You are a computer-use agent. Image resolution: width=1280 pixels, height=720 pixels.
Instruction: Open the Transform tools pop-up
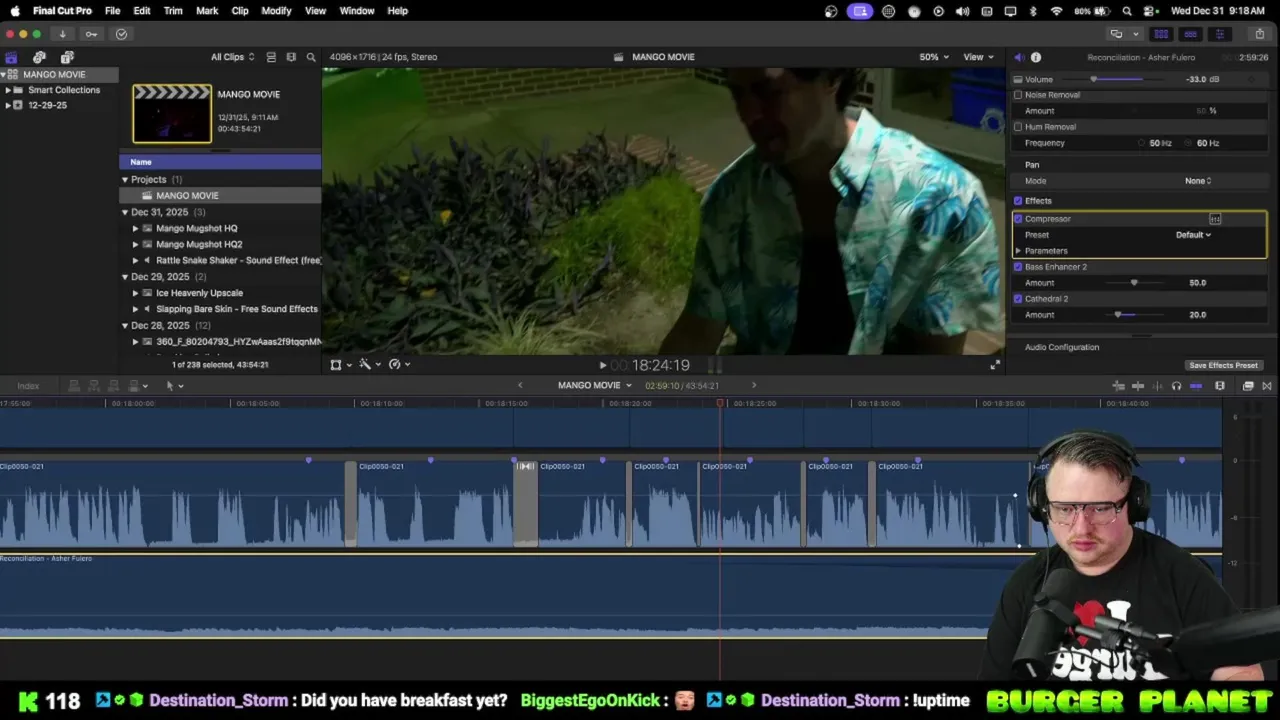[x=340, y=365]
